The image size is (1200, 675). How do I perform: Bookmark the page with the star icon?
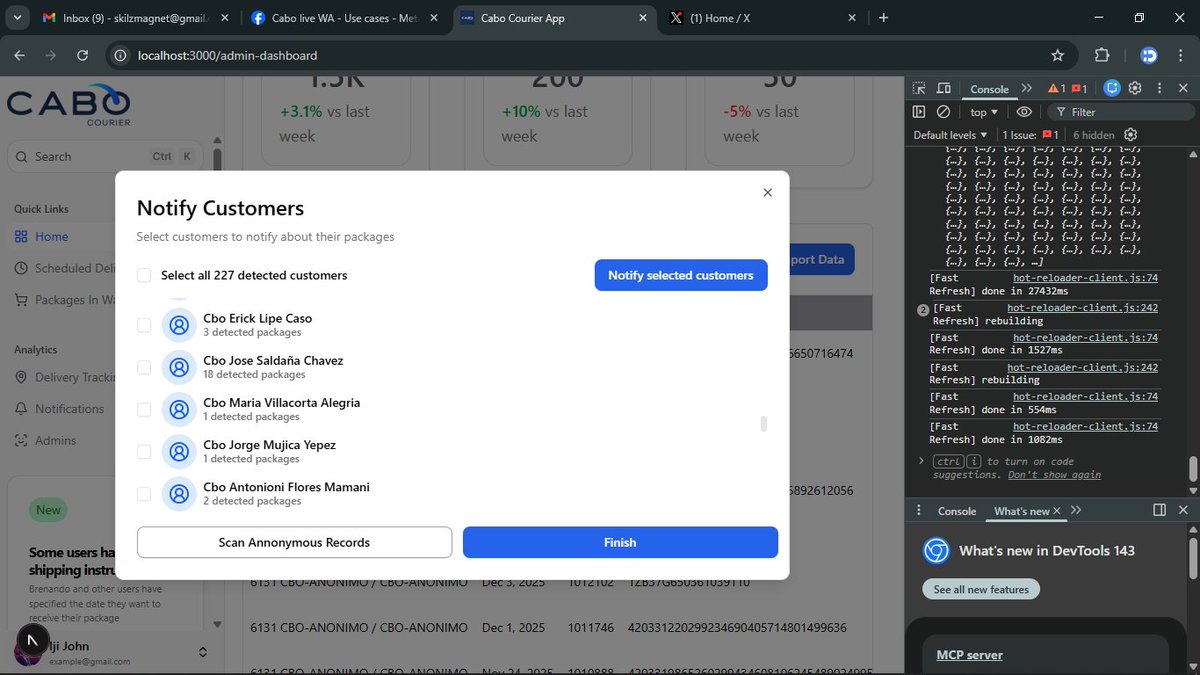1057,55
